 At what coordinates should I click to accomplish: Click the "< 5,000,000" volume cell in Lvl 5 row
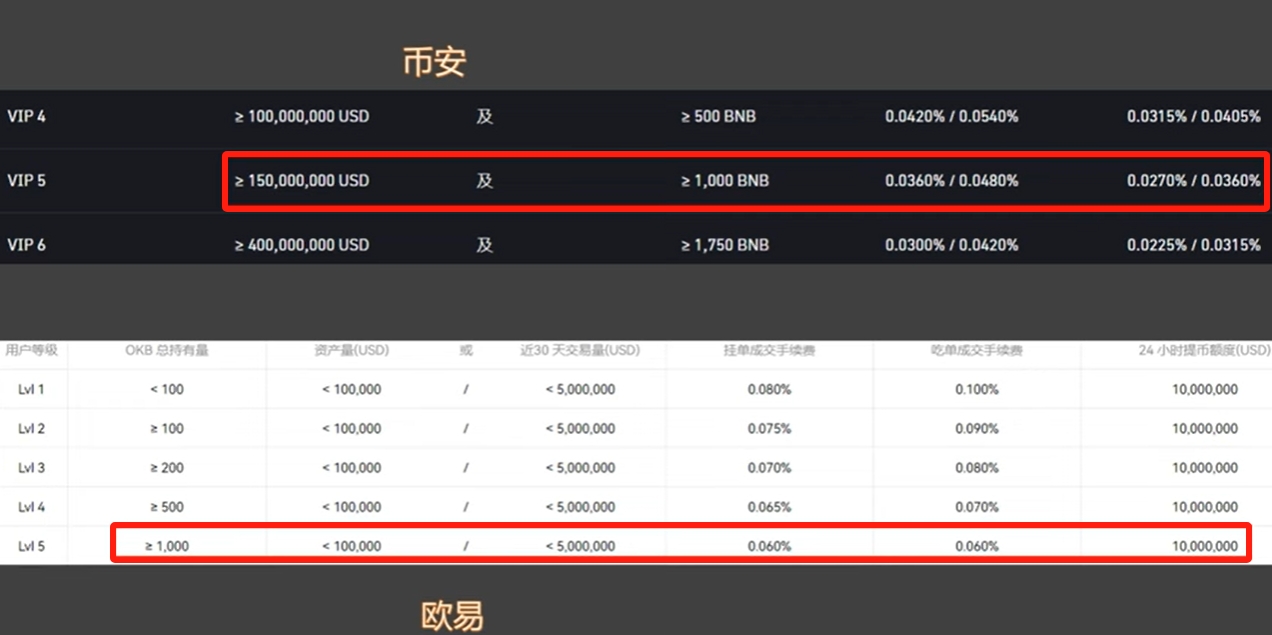pyautogui.click(x=580, y=546)
